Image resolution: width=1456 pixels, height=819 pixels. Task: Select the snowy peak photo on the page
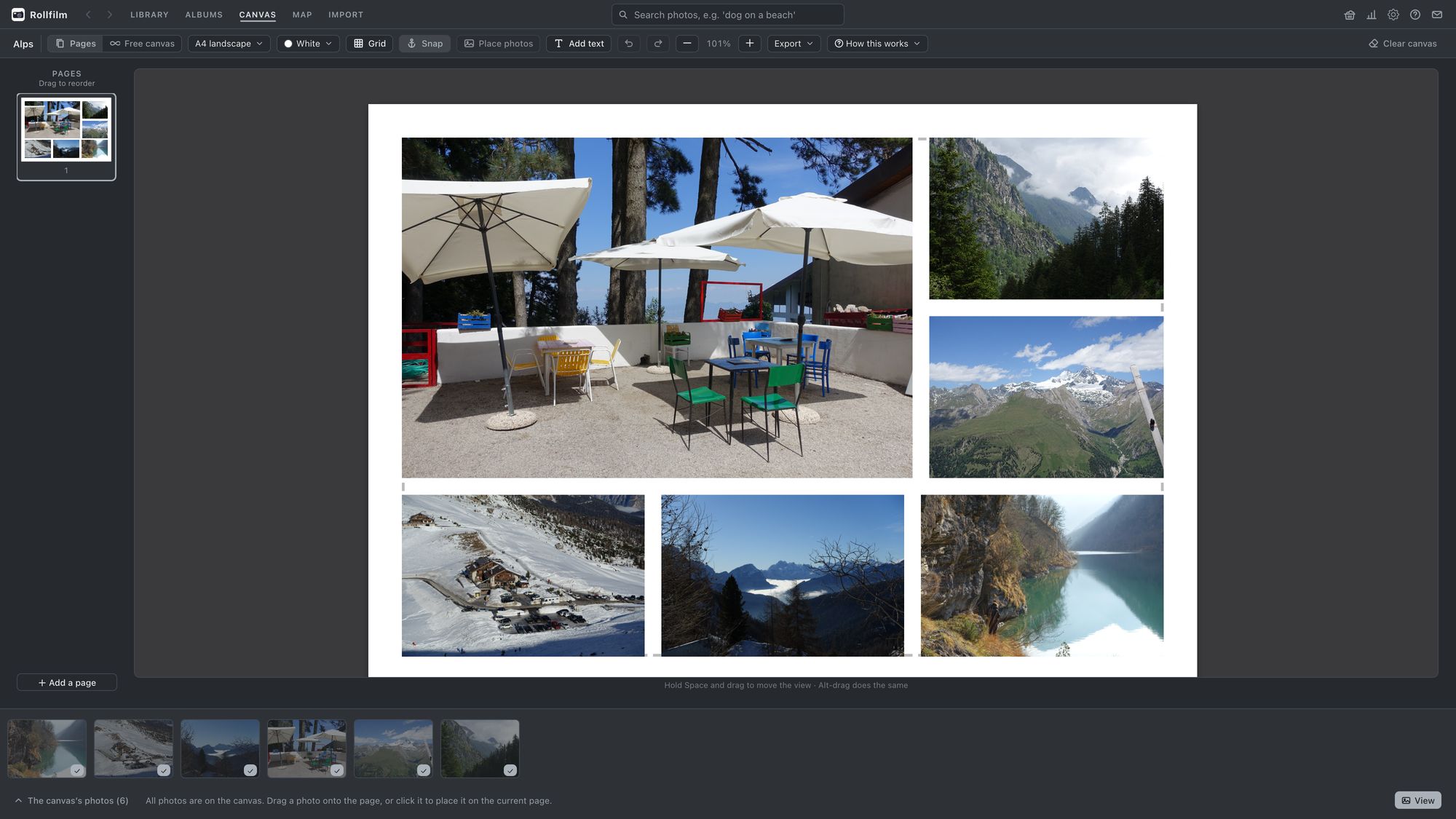pyautogui.click(x=1046, y=397)
